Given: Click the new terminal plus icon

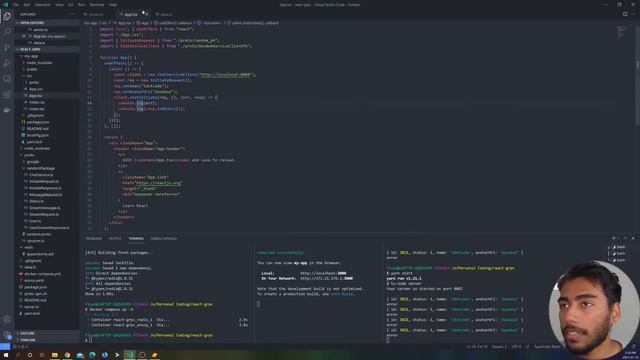Looking at the screenshot, I should pos(613,238).
